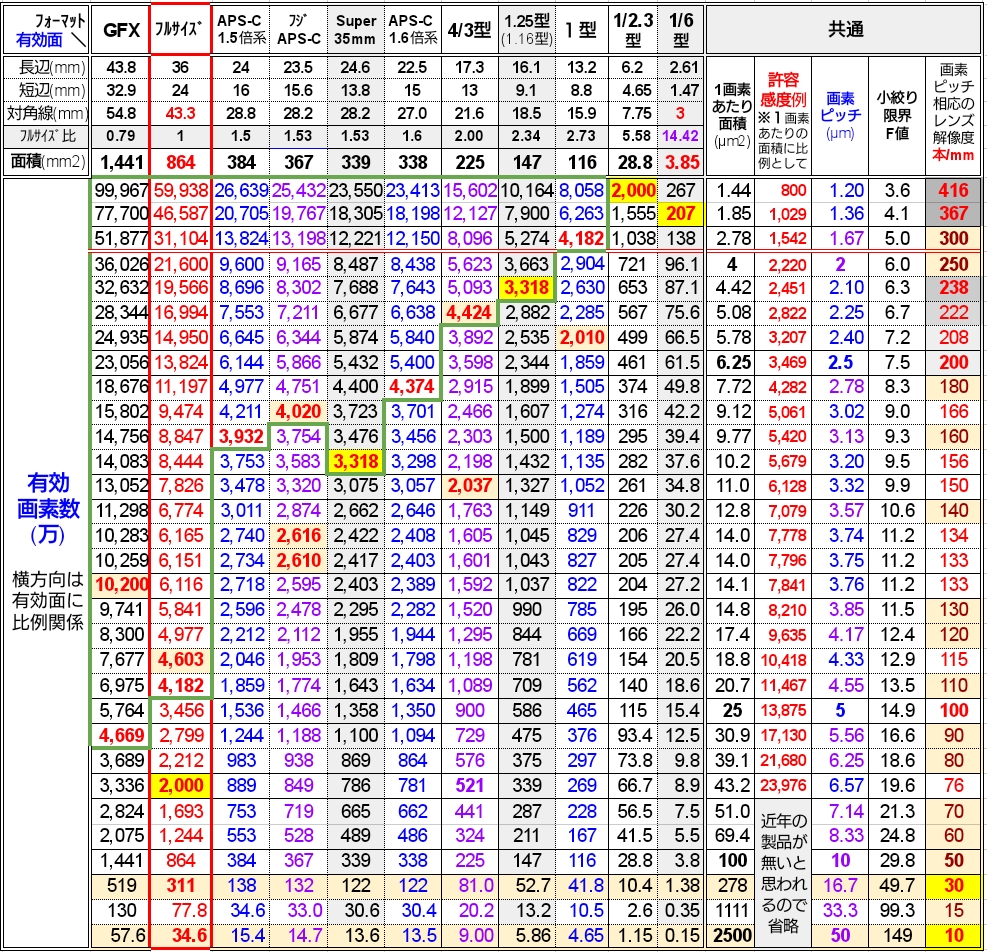Select the 小絞り限界F値 column header

897,116
